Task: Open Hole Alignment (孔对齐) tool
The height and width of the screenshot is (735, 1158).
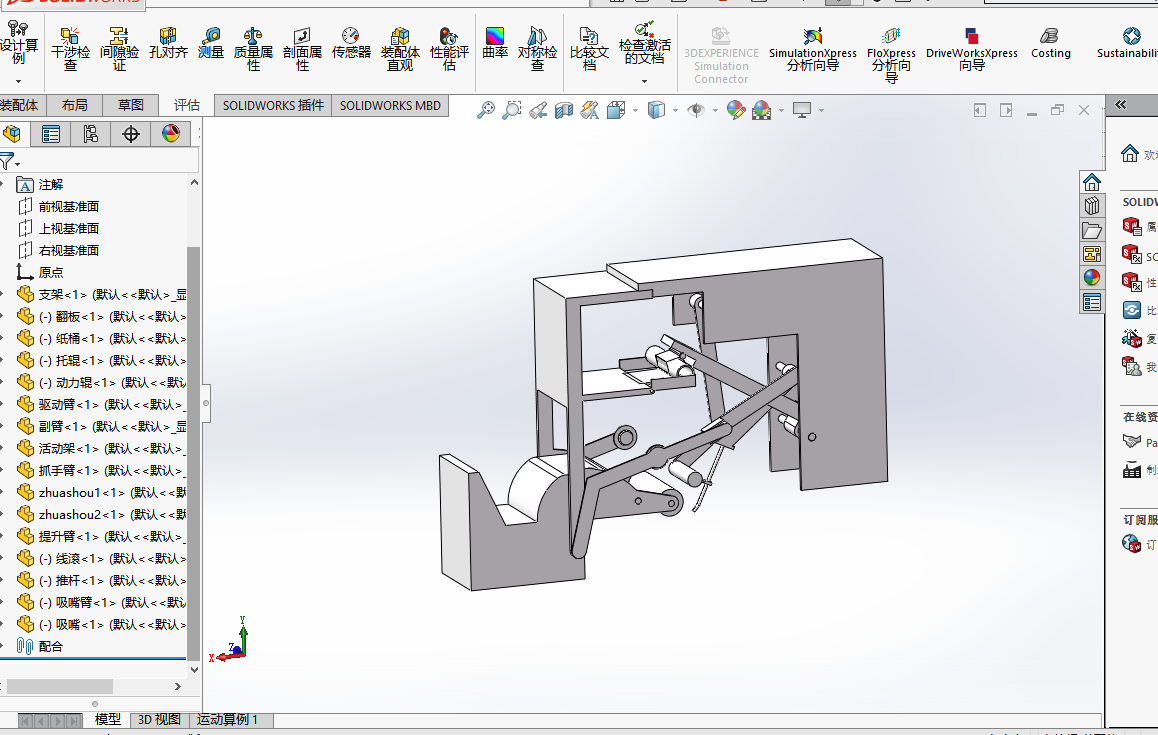Action: (x=168, y=43)
